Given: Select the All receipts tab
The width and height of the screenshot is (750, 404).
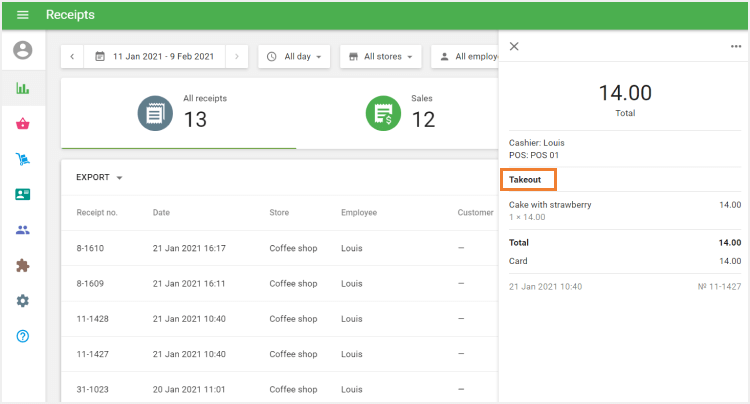Looking at the screenshot, I should (178, 113).
